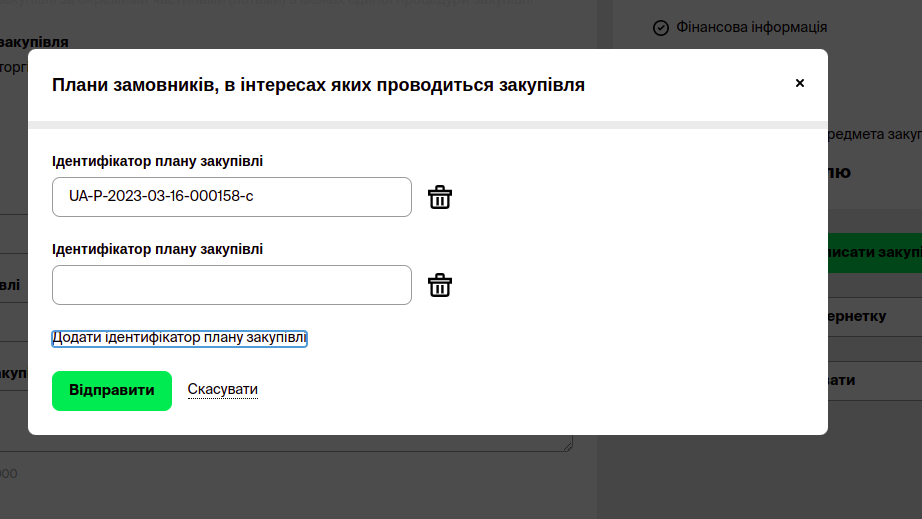
Task: Focus the field containing UA-P-2023-03-16-000158-c
Action: click(x=231, y=197)
